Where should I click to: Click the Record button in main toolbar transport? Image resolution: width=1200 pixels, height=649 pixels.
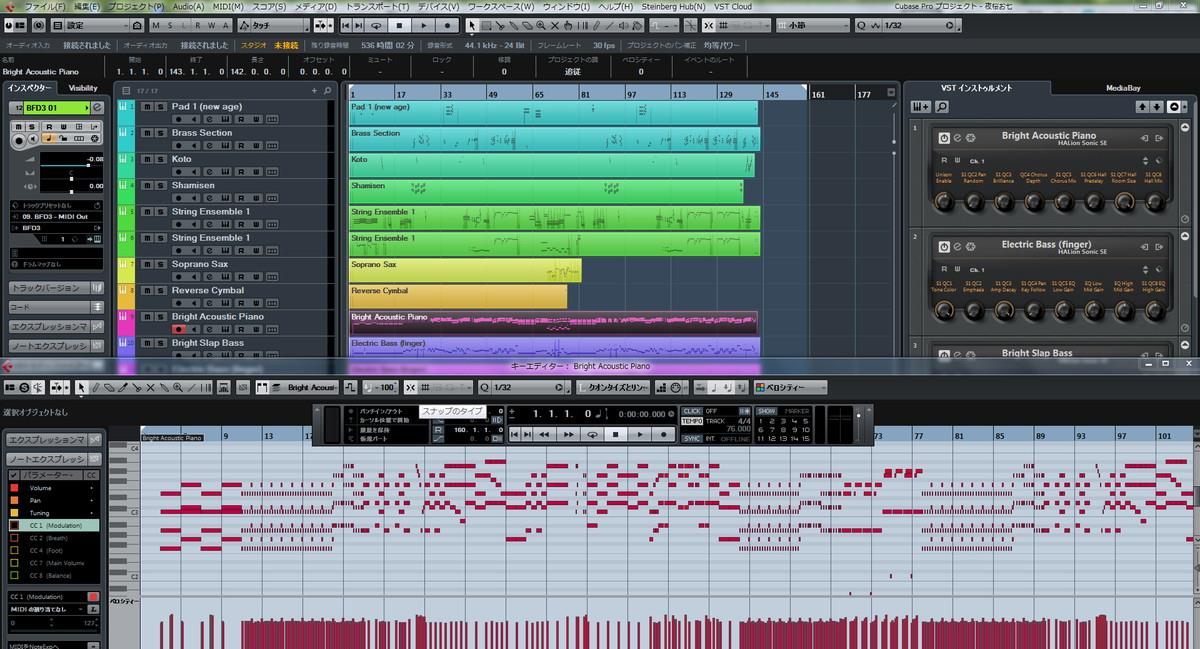447,24
